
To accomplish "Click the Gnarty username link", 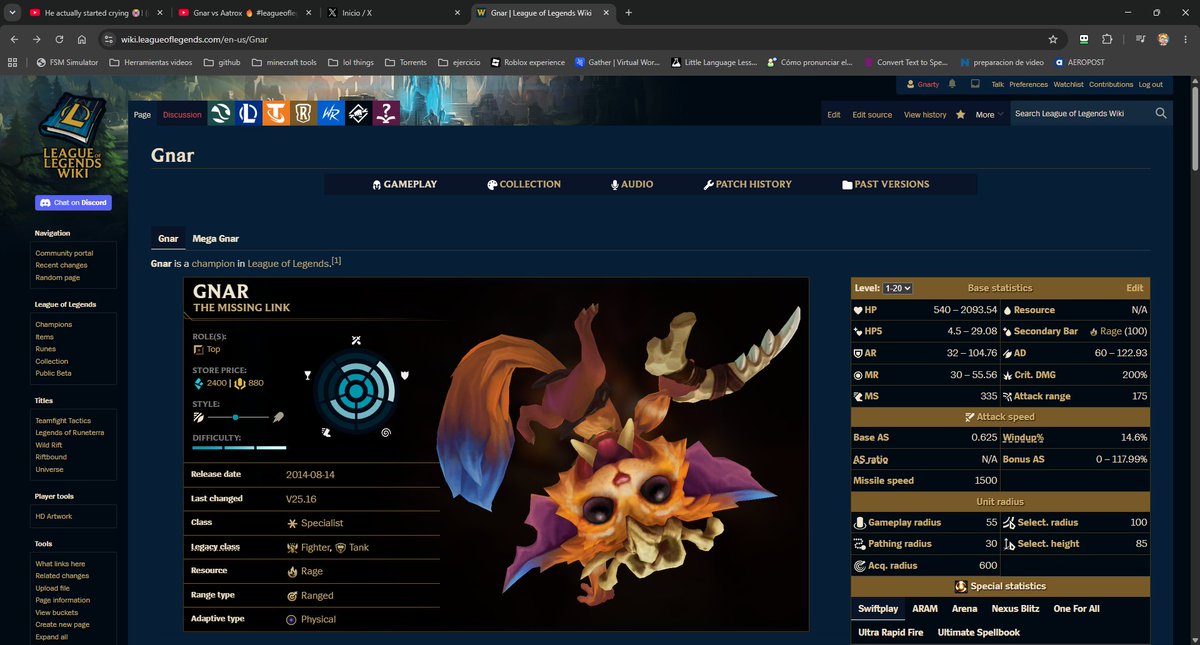I will click(x=928, y=85).
